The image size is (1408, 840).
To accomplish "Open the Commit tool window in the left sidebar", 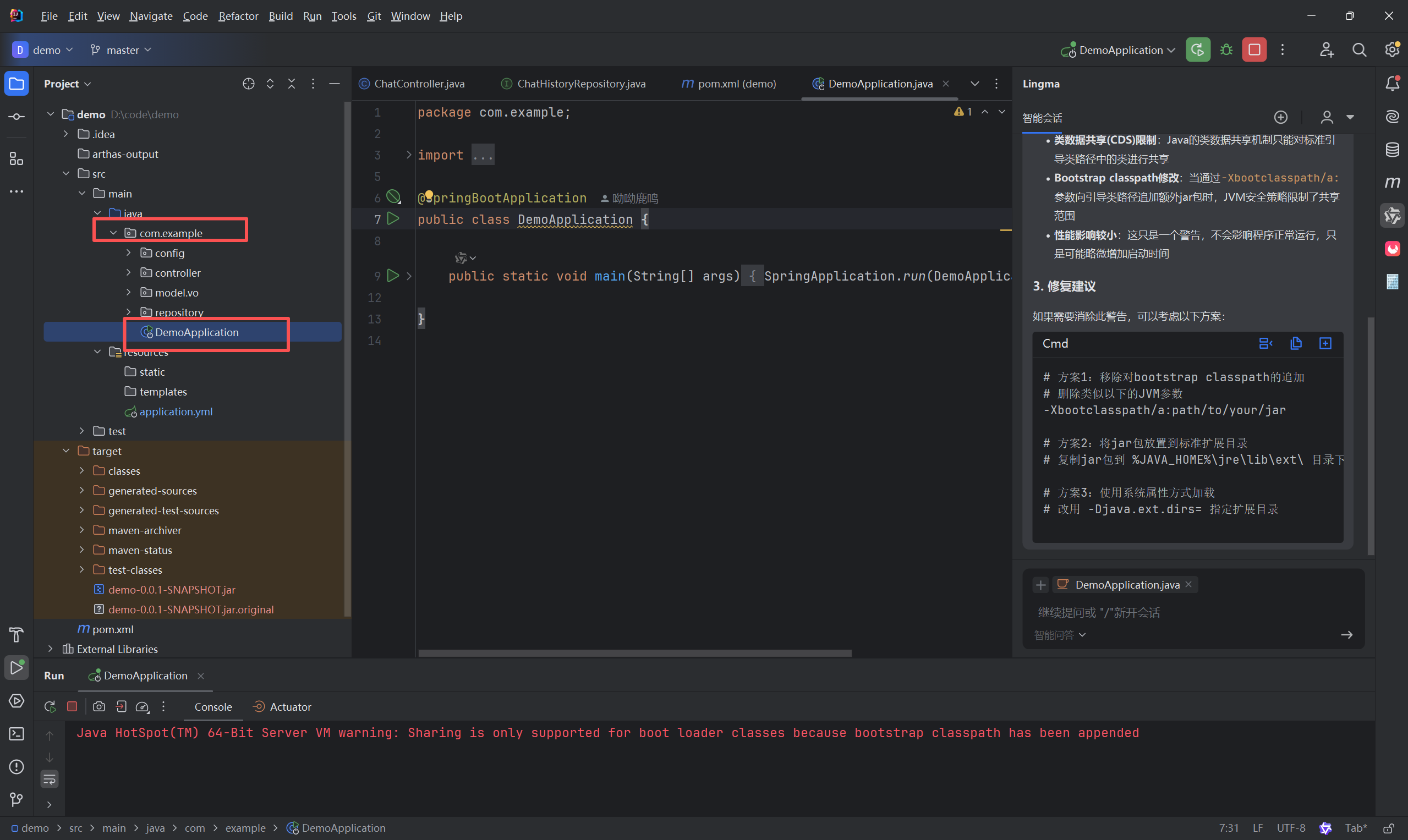I will [17, 117].
